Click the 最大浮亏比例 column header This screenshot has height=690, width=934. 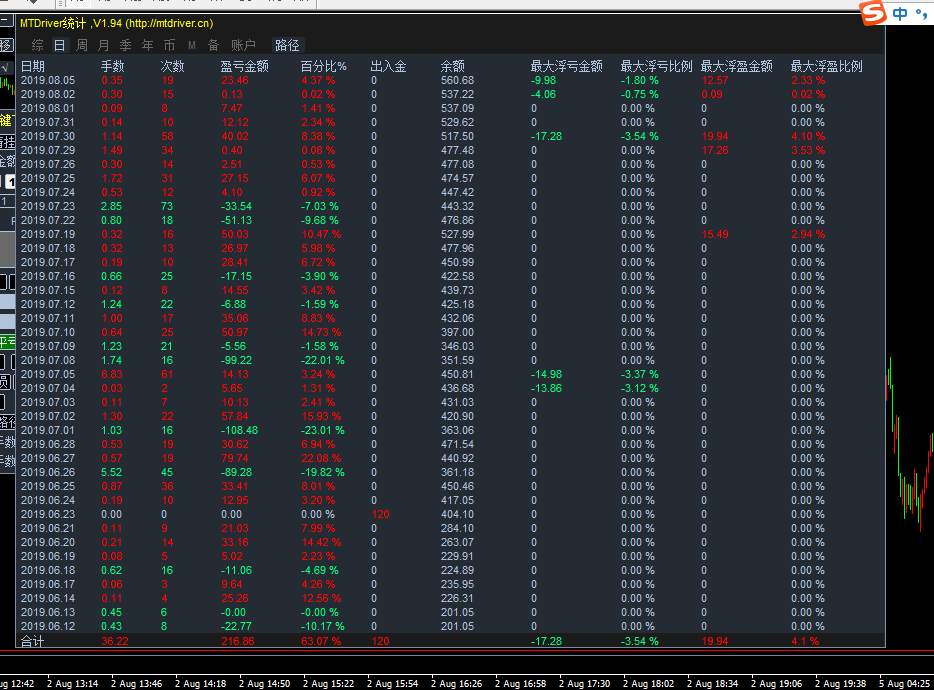(656, 66)
